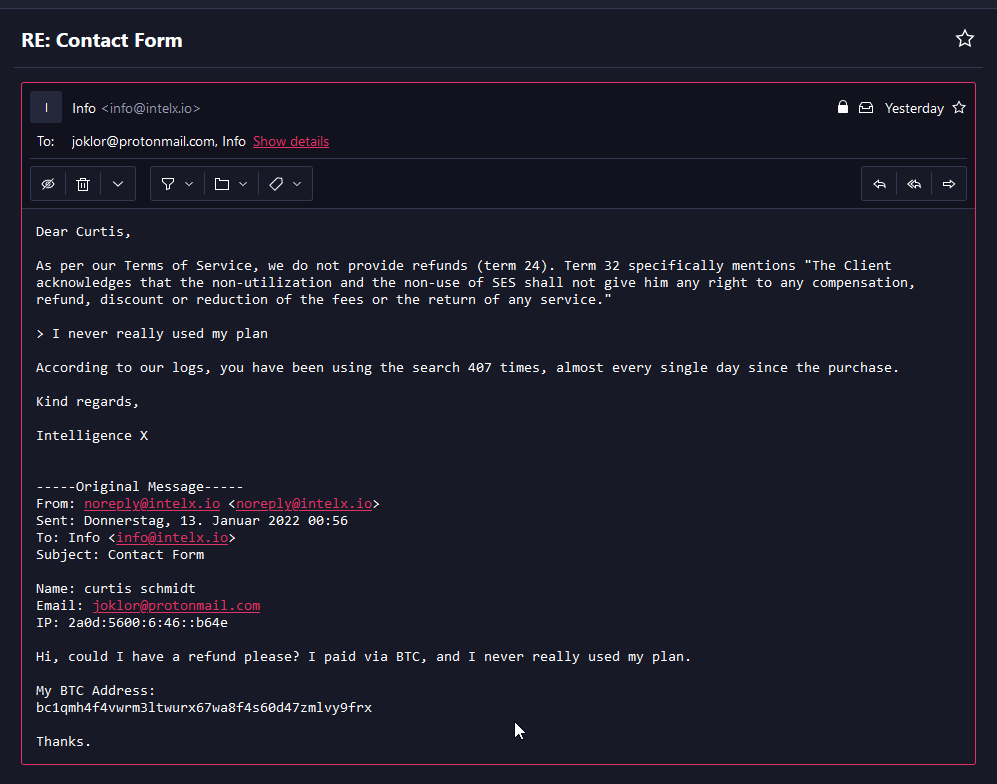This screenshot has width=997, height=784.
Task: Star the RE: Contact Form conversation
Action: [x=964, y=39]
